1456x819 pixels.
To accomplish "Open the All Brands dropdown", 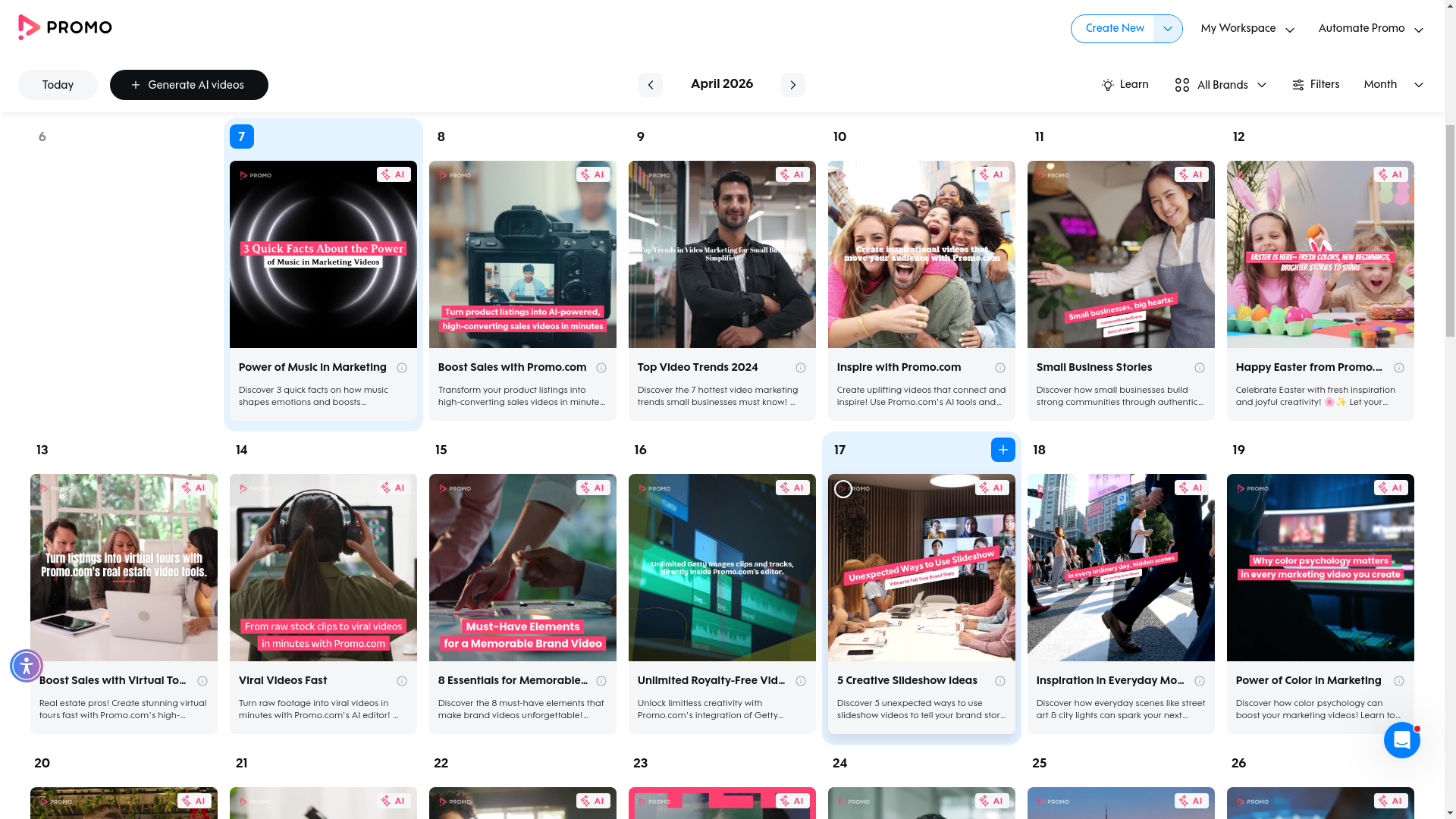I will [1220, 85].
